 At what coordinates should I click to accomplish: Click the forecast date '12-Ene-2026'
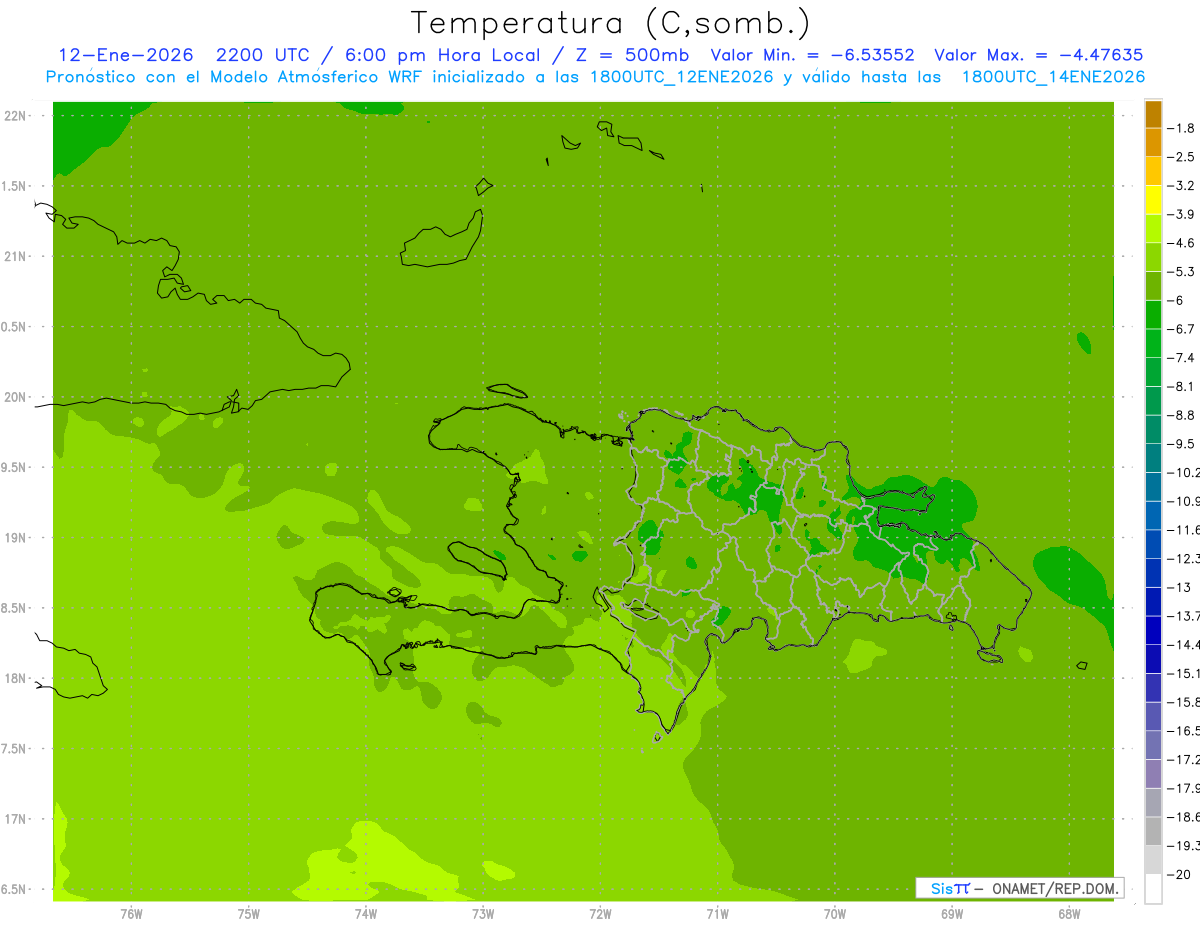pos(125,55)
